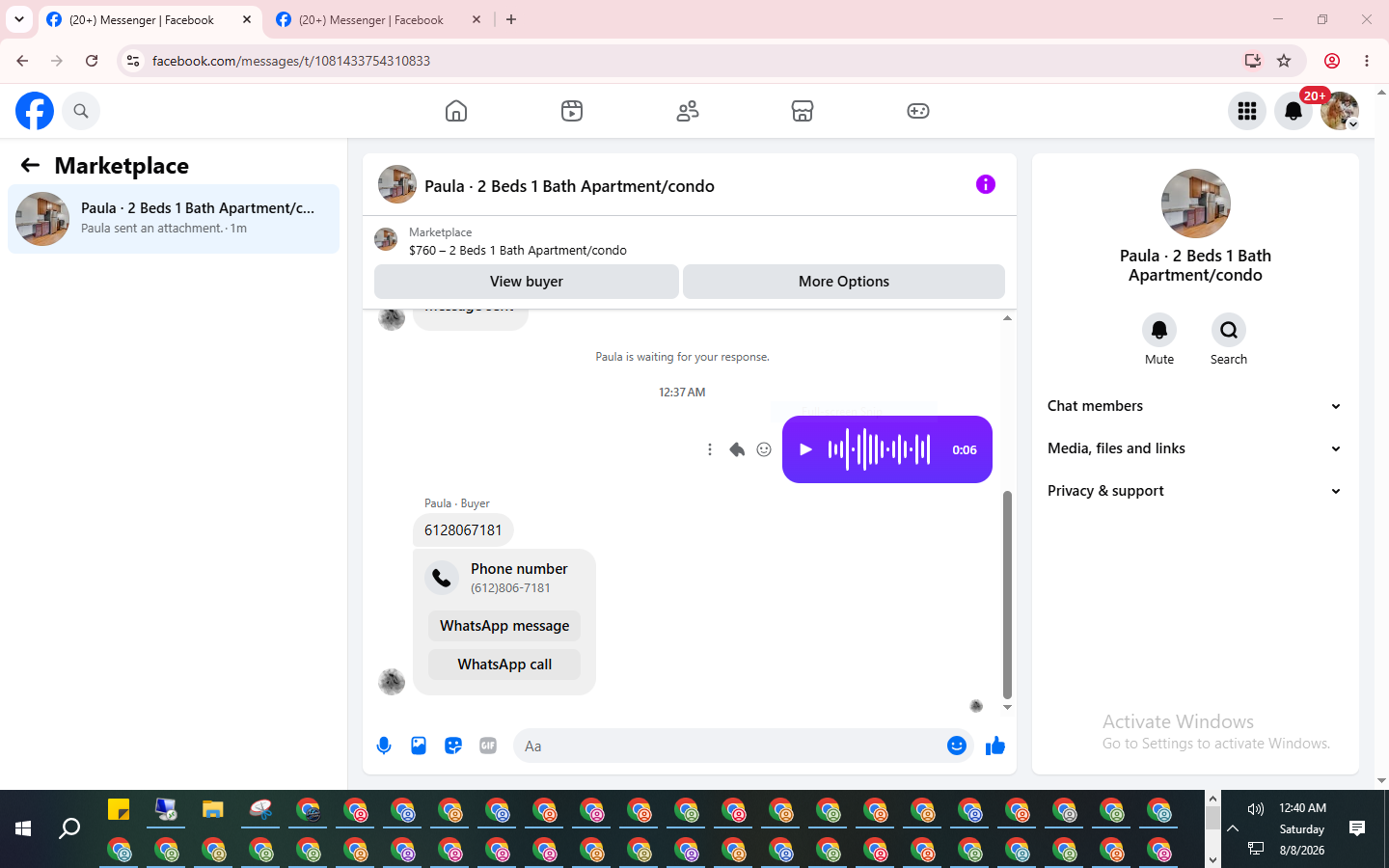Open the sticker picker icon
The height and width of the screenshot is (868, 1389).
point(453,746)
